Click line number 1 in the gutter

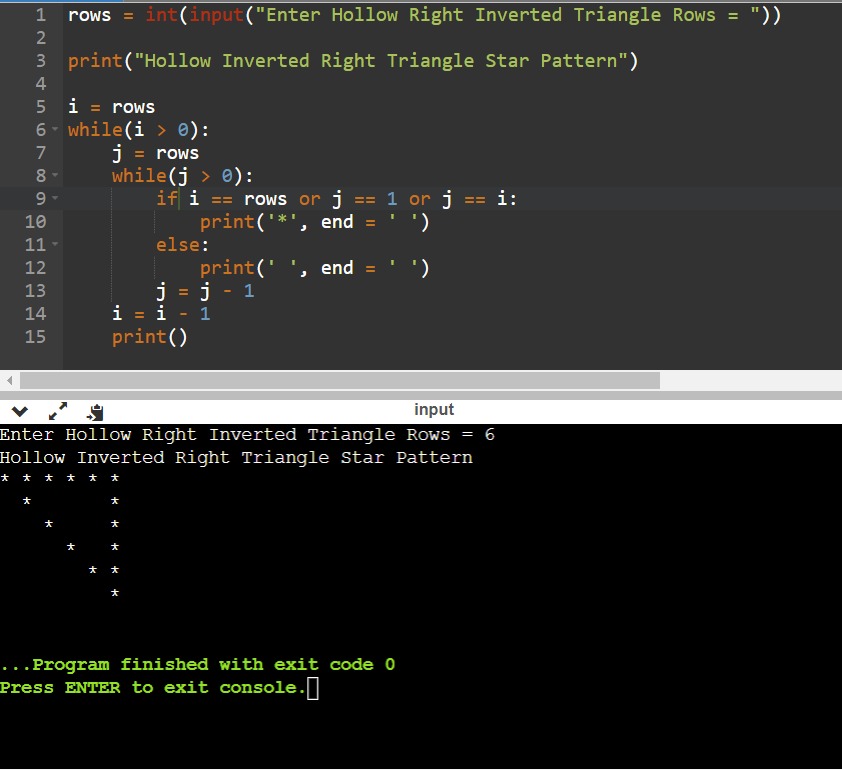click(x=40, y=15)
